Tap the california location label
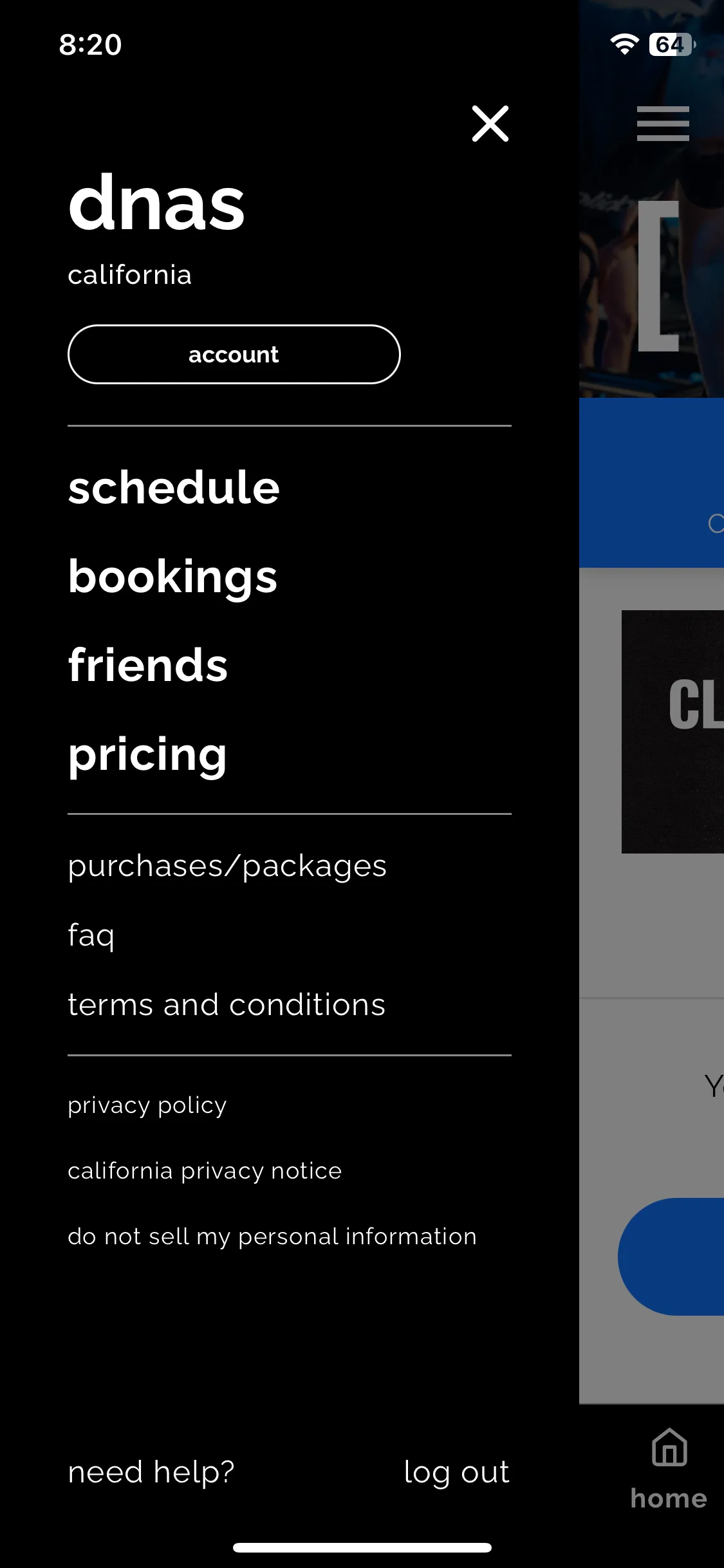This screenshot has width=724, height=1568. 130,275
